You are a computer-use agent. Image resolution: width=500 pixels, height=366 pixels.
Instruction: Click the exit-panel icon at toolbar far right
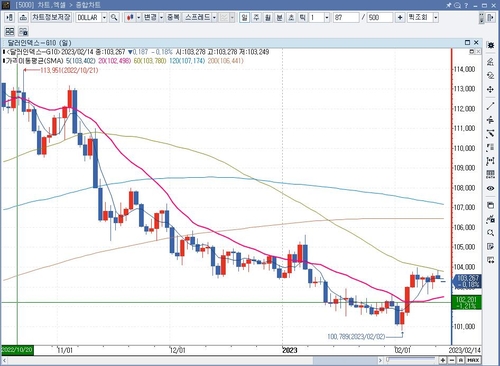[490, 18]
